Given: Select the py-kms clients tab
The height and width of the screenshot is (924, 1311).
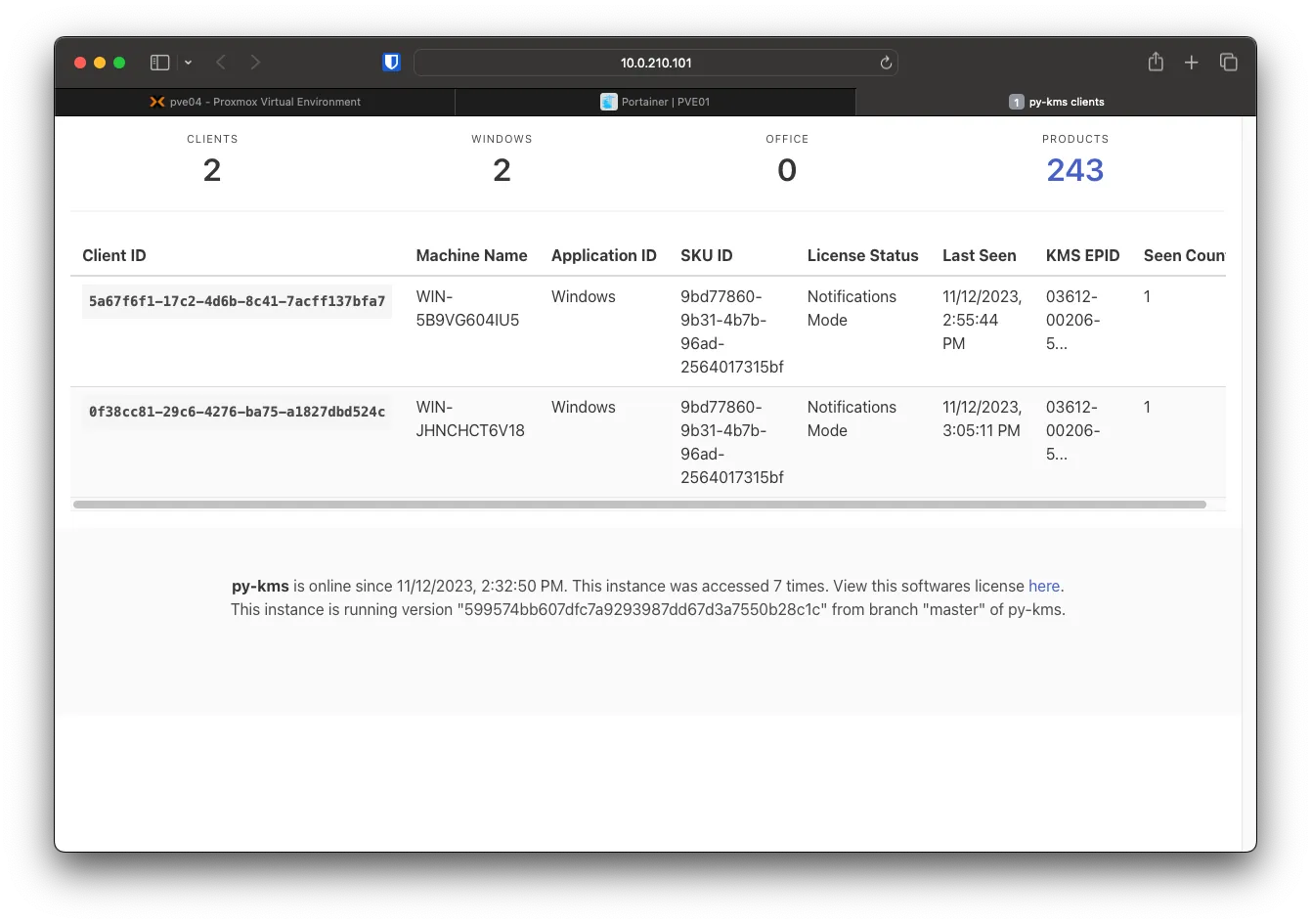Looking at the screenshot, I should 1056,102.
